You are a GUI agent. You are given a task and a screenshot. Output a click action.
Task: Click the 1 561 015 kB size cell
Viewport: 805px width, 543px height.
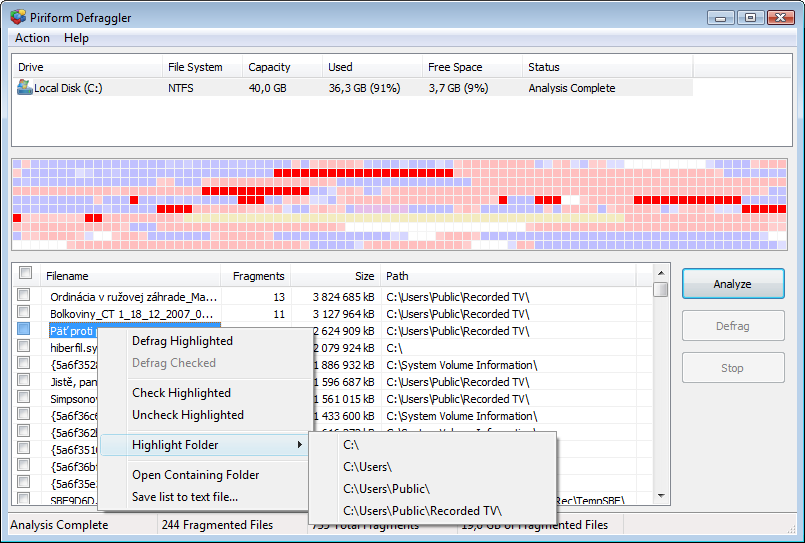point(343,399)
